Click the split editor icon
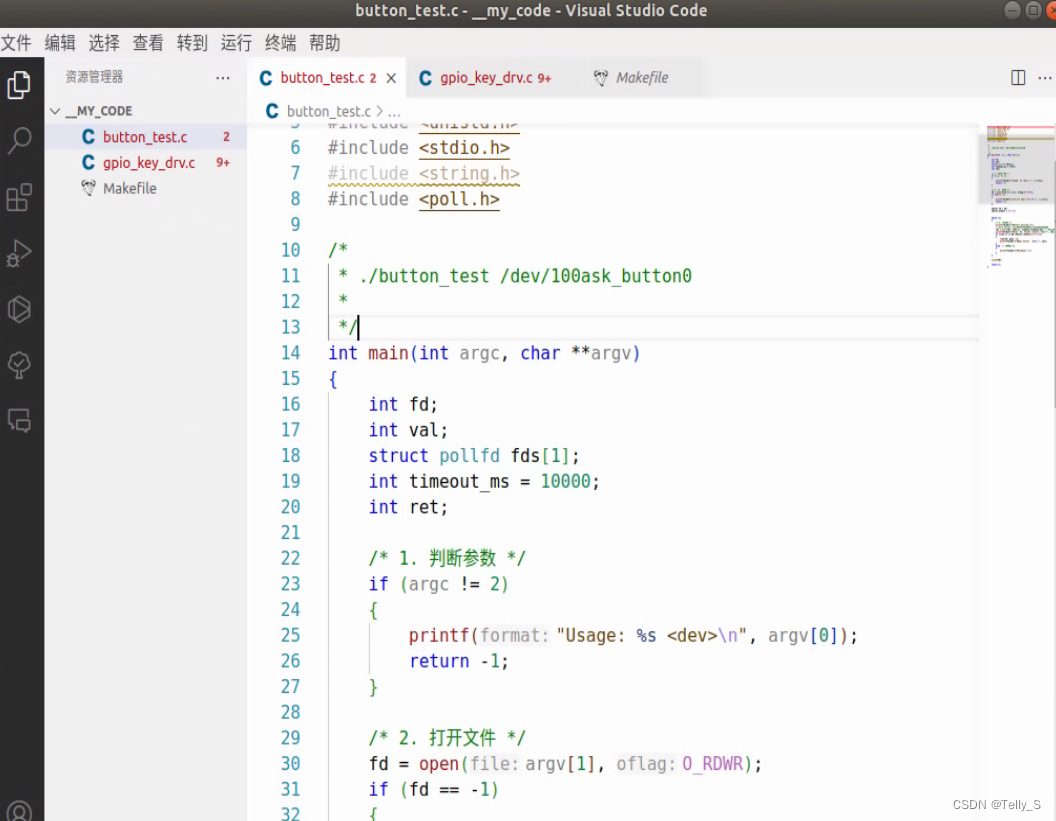 pos(1018,77)
